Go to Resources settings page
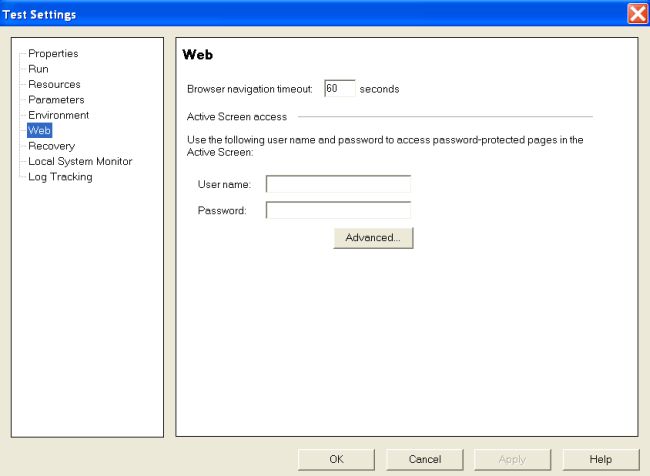 54,84
